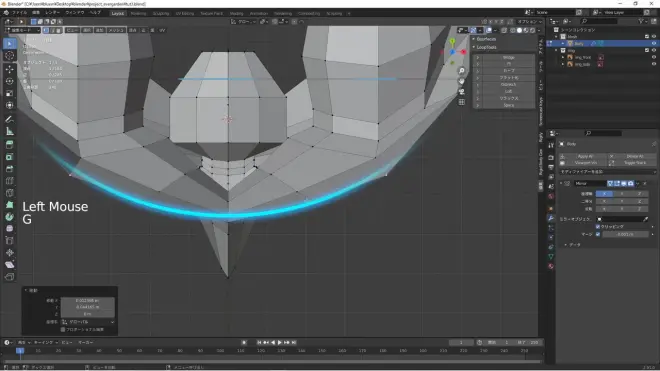The height and width of the screenshot is (371, 660).
Task: Select the Rotate tool
Action: pyautogui.click(x=10, y=81)
